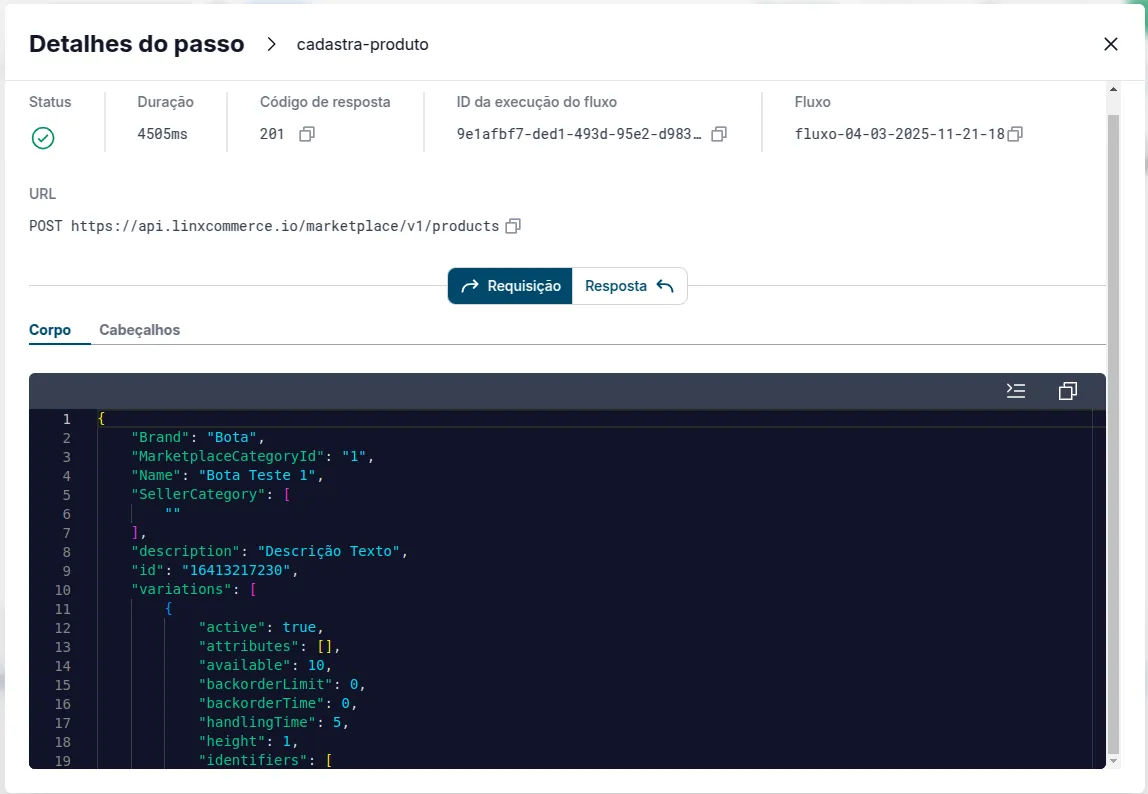Viewport: 1148px width, 794px height.
Task: Click the scrollbar down arrow
Action: (1113, 761)
